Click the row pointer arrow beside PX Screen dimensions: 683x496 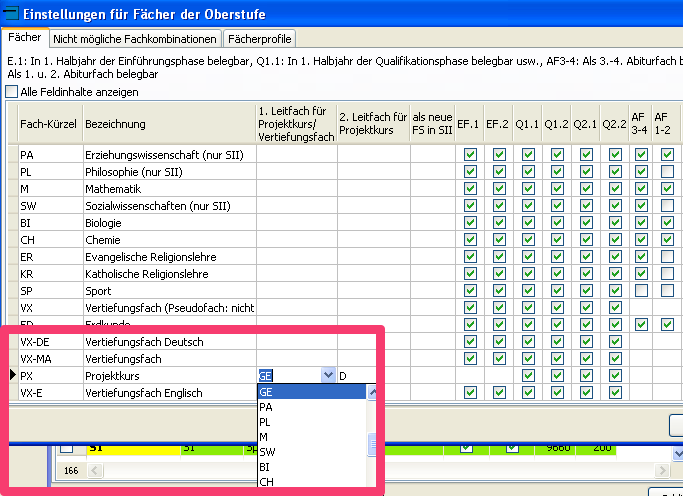12,376
